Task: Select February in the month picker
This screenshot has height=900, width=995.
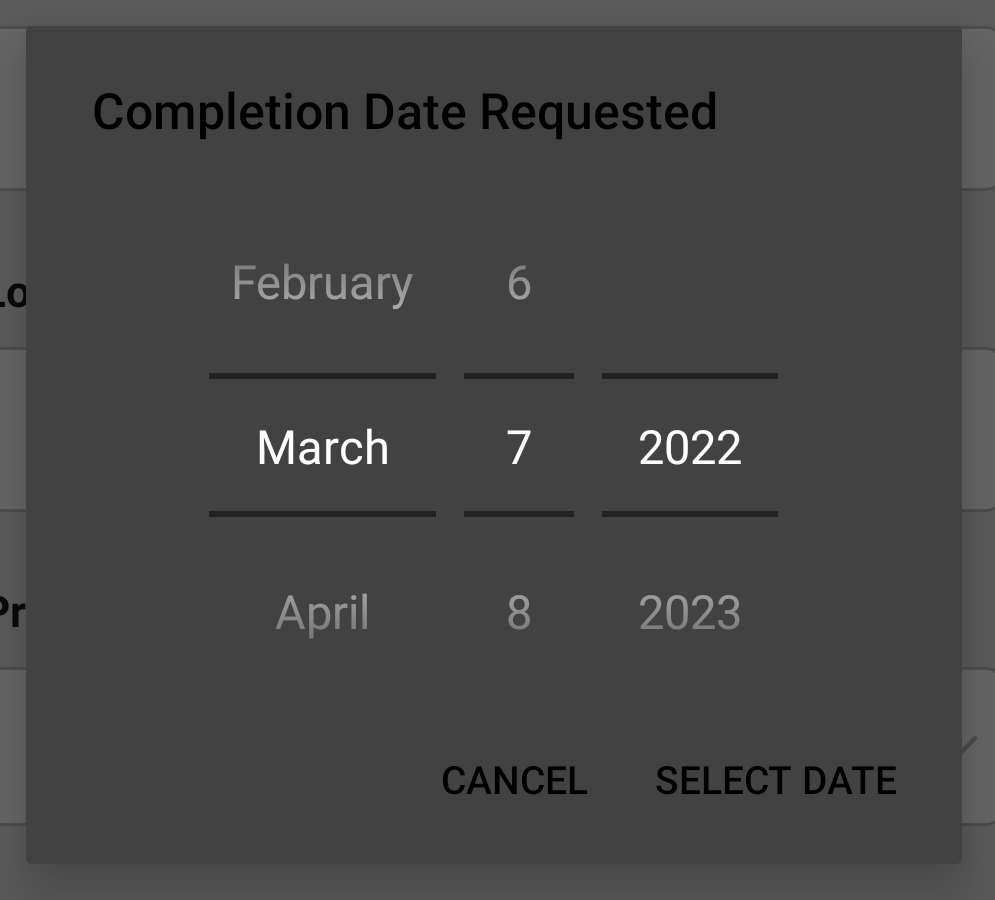Action: pyautogui.click(x=321, y=283)
